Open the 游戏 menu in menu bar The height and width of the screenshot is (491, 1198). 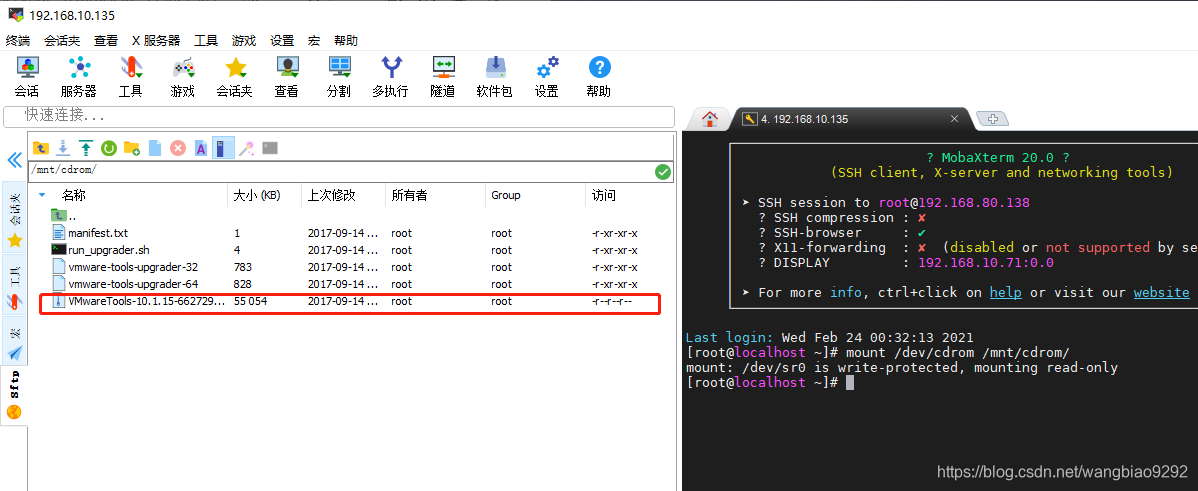coord(244,40)
